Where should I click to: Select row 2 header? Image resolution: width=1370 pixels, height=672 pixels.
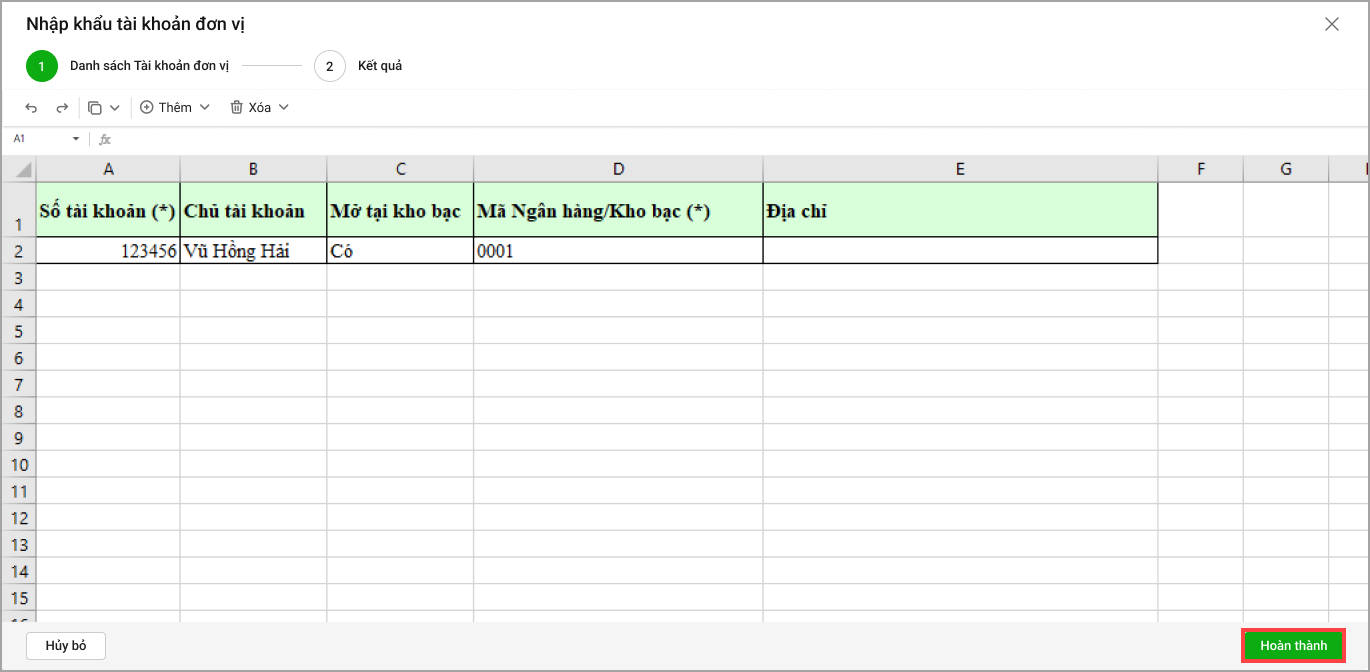[18, 251]
